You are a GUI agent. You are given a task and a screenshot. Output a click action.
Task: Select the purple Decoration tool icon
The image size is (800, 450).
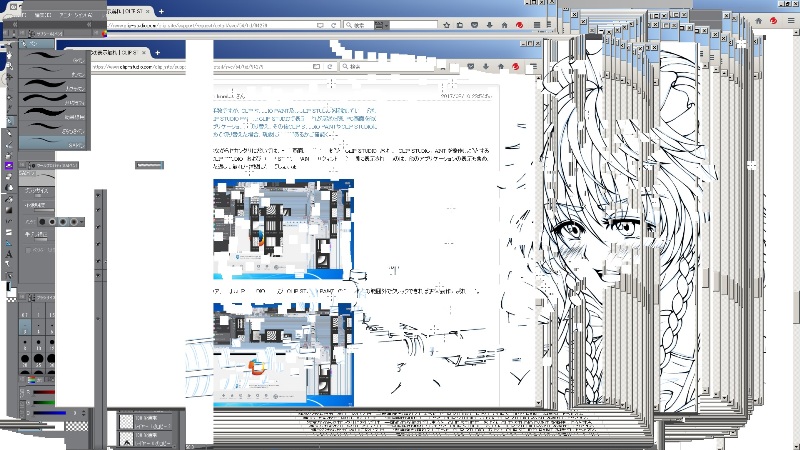9,165
